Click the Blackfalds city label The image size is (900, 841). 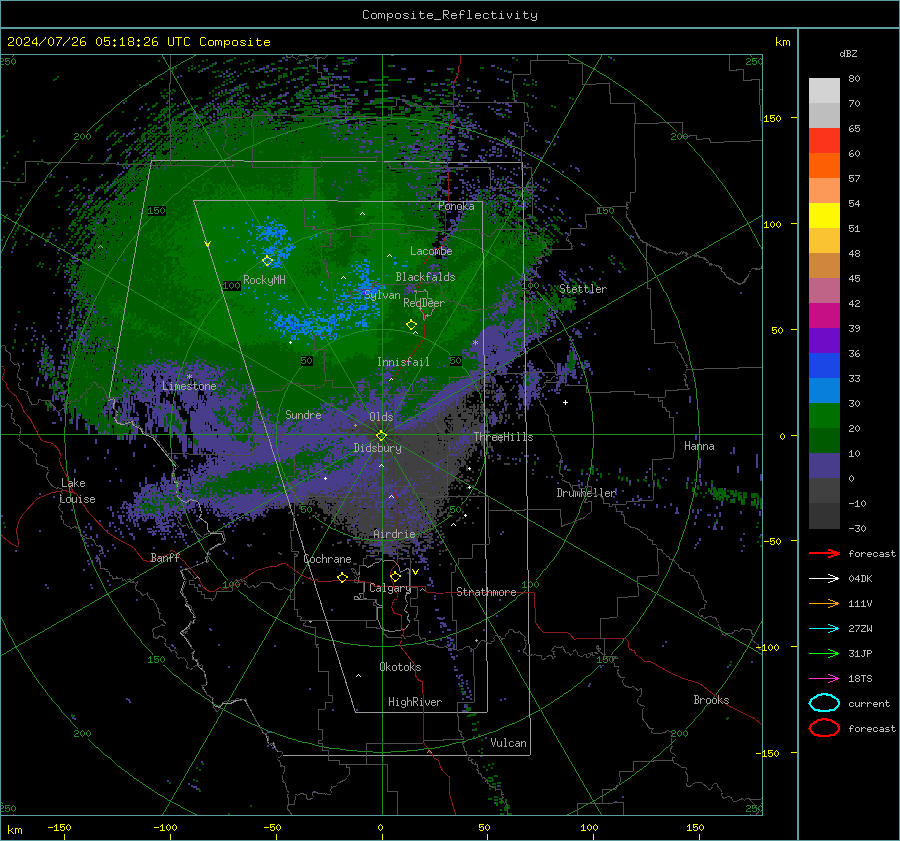[x=425, y=277]
